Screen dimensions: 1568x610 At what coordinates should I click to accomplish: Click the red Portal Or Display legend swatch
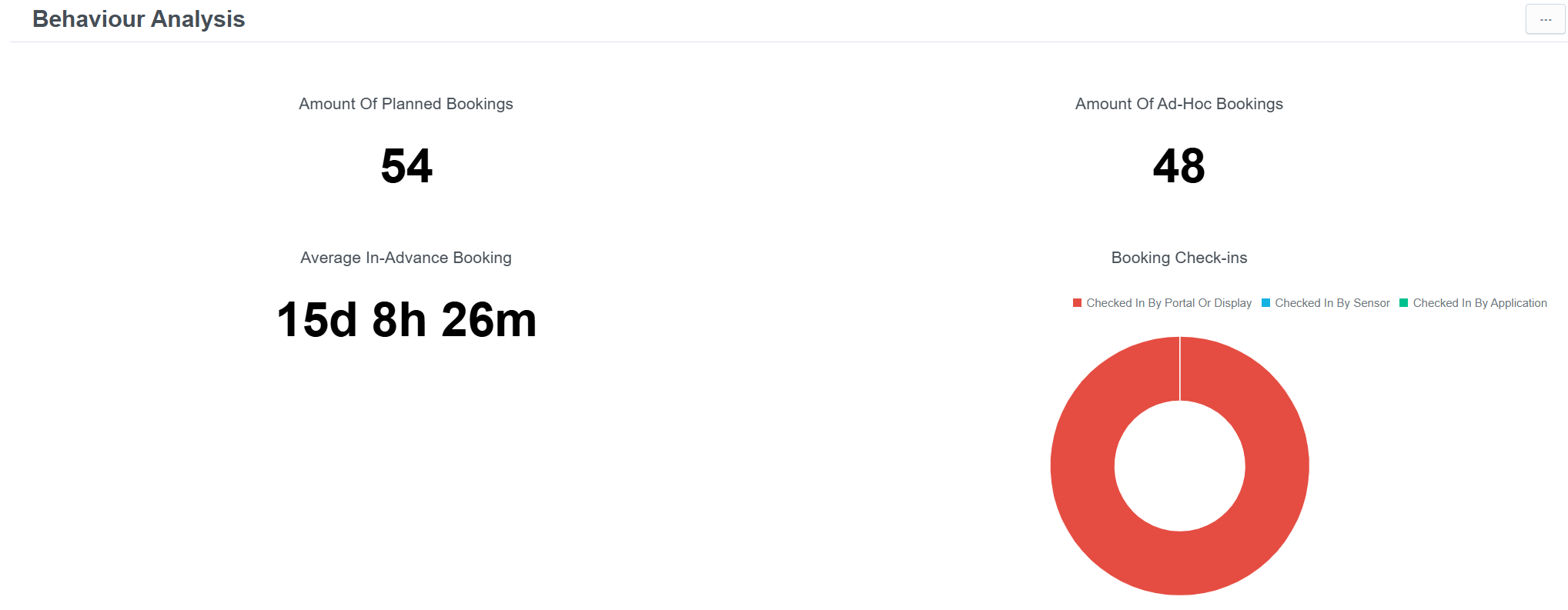1077,303
